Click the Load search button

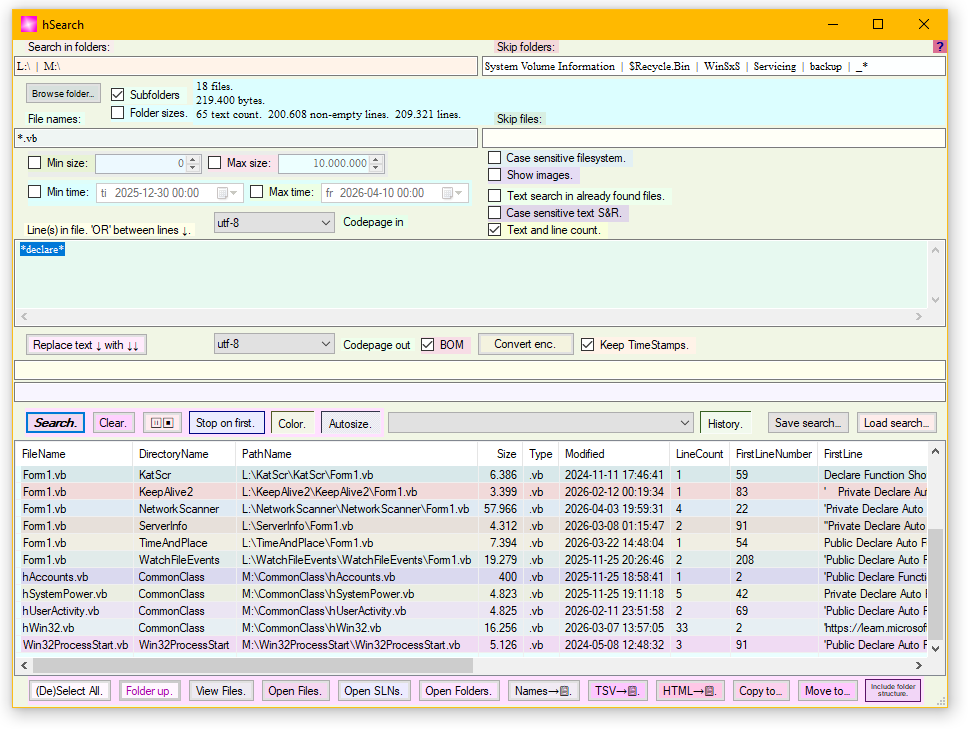[896, 423]
